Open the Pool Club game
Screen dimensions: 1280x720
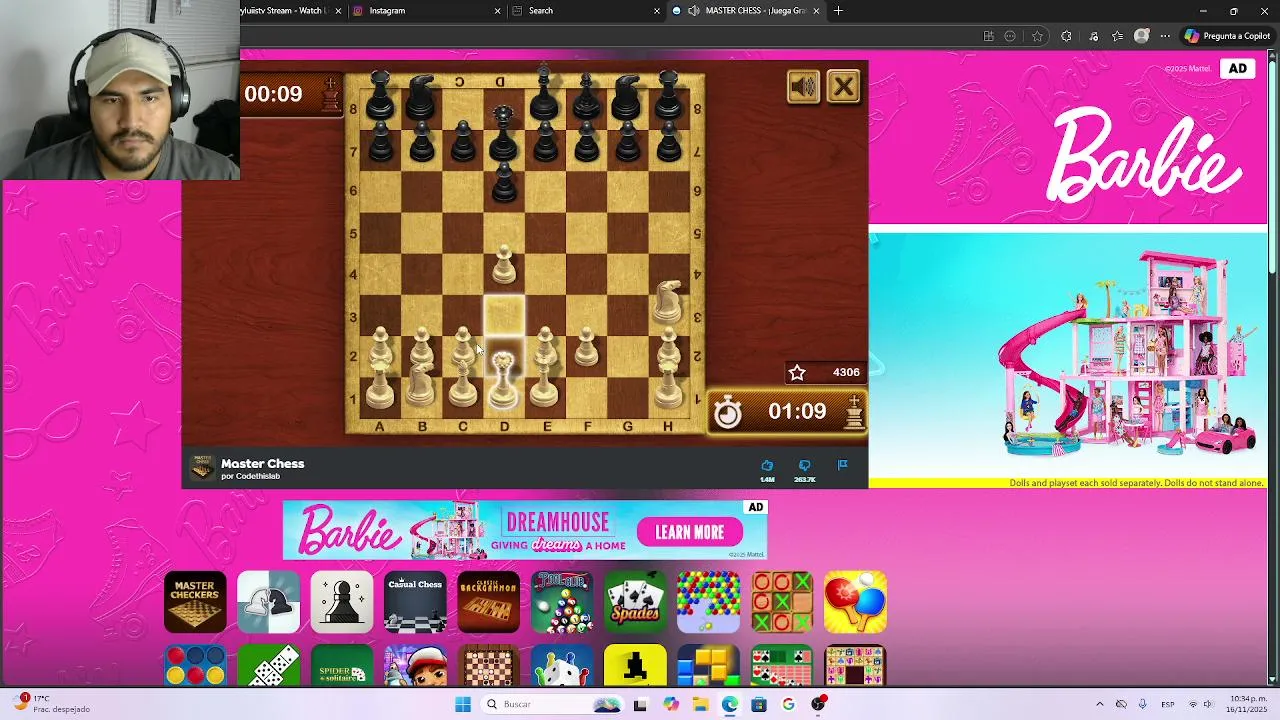tap(562, 602)
